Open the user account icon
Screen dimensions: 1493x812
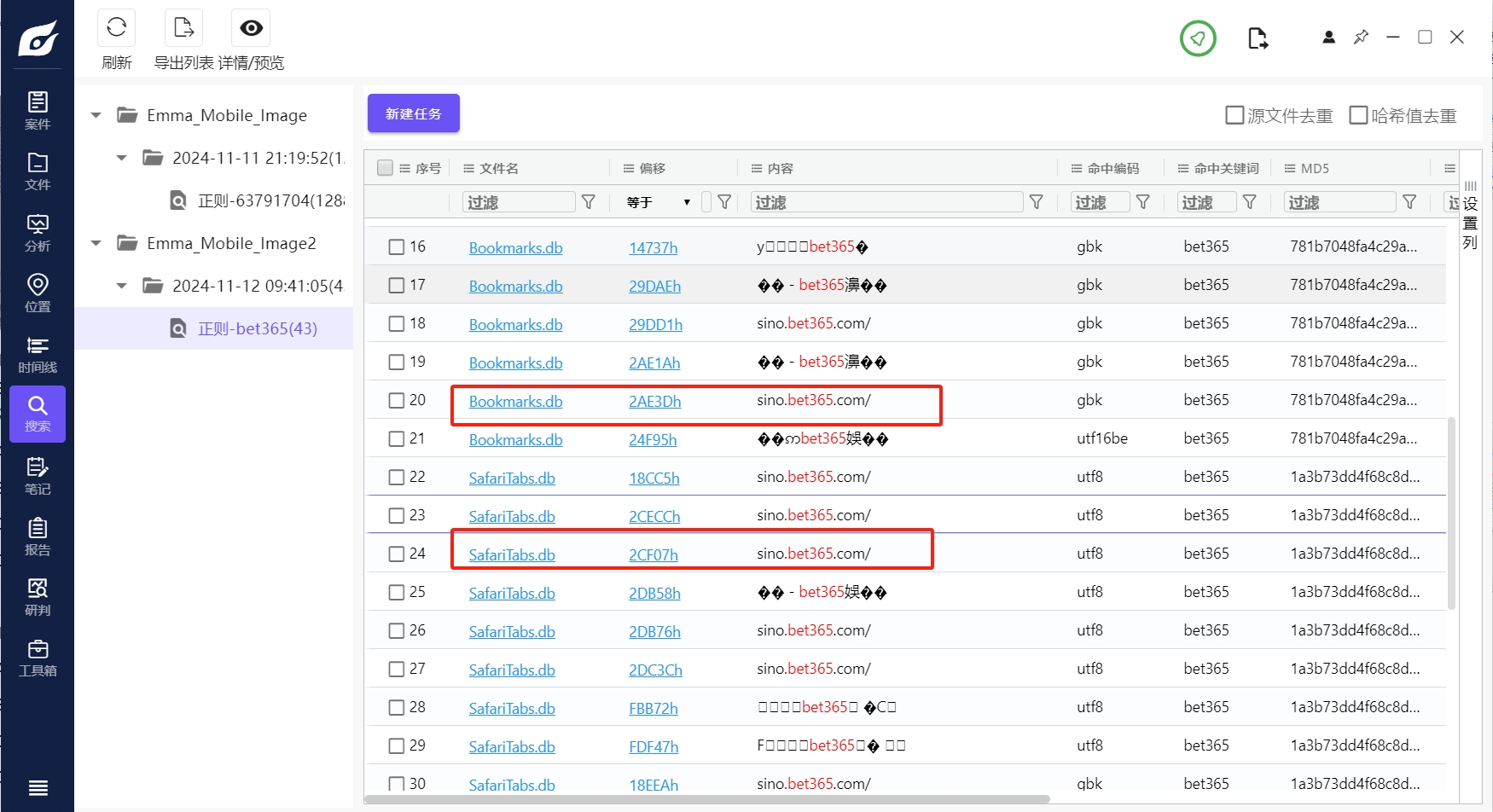point(1328,38)
